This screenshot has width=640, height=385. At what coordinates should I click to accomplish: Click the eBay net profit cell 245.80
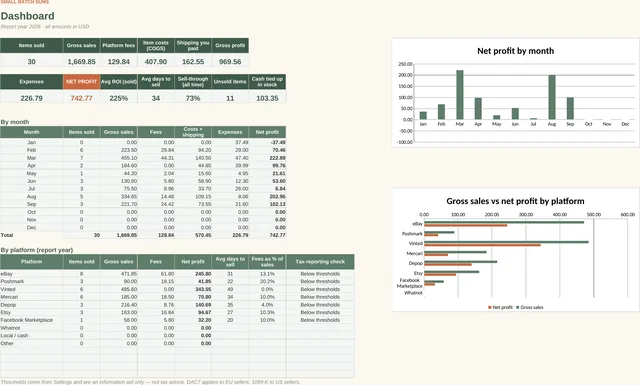(193, 274)
